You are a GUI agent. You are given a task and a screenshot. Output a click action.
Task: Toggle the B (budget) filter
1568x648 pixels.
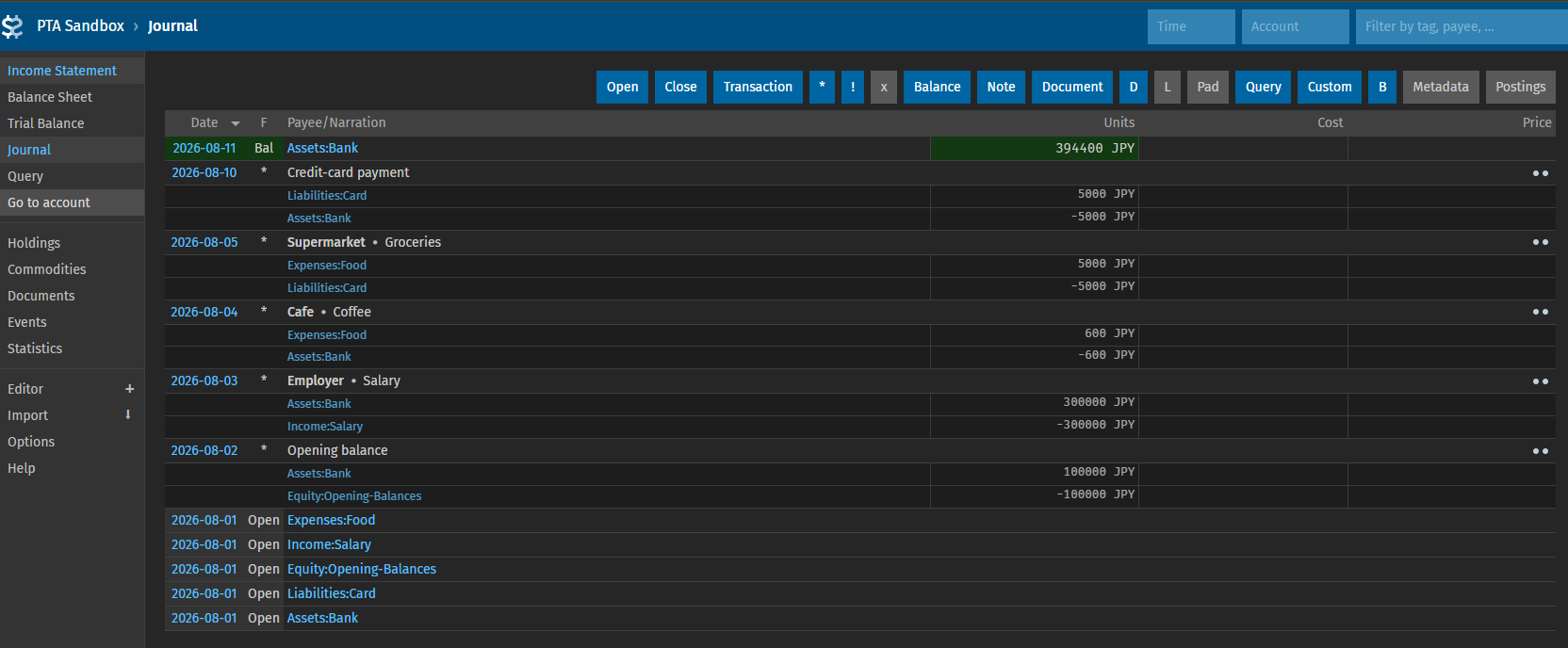pos(1382,87)
